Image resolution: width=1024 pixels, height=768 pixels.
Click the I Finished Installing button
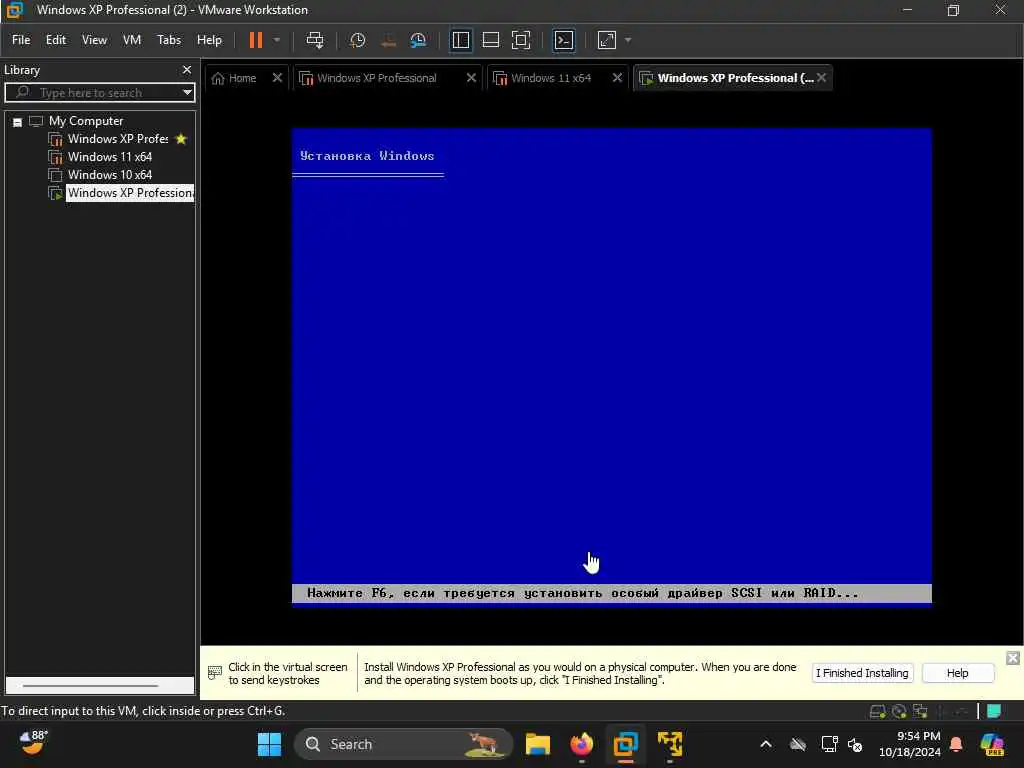862,673
